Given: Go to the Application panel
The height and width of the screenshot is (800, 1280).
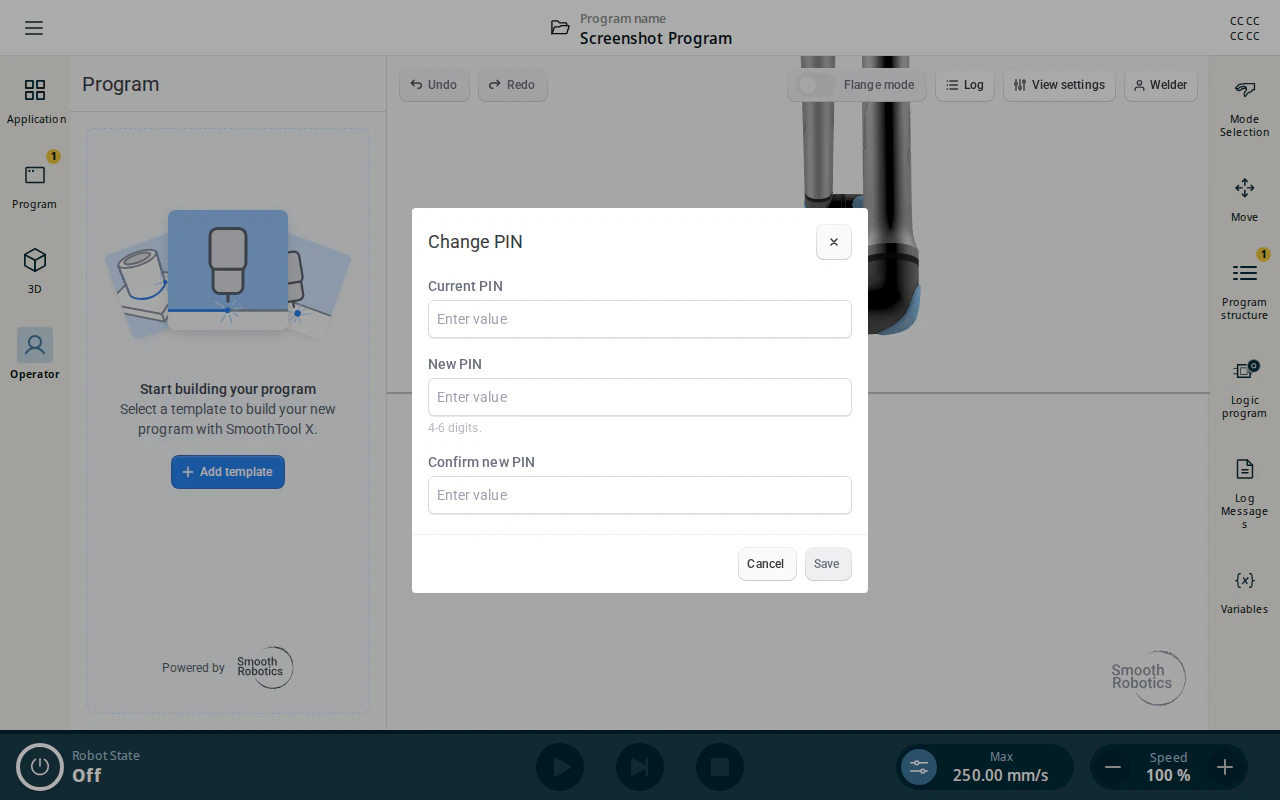Looking at the screenshot, I should point(35,102).
